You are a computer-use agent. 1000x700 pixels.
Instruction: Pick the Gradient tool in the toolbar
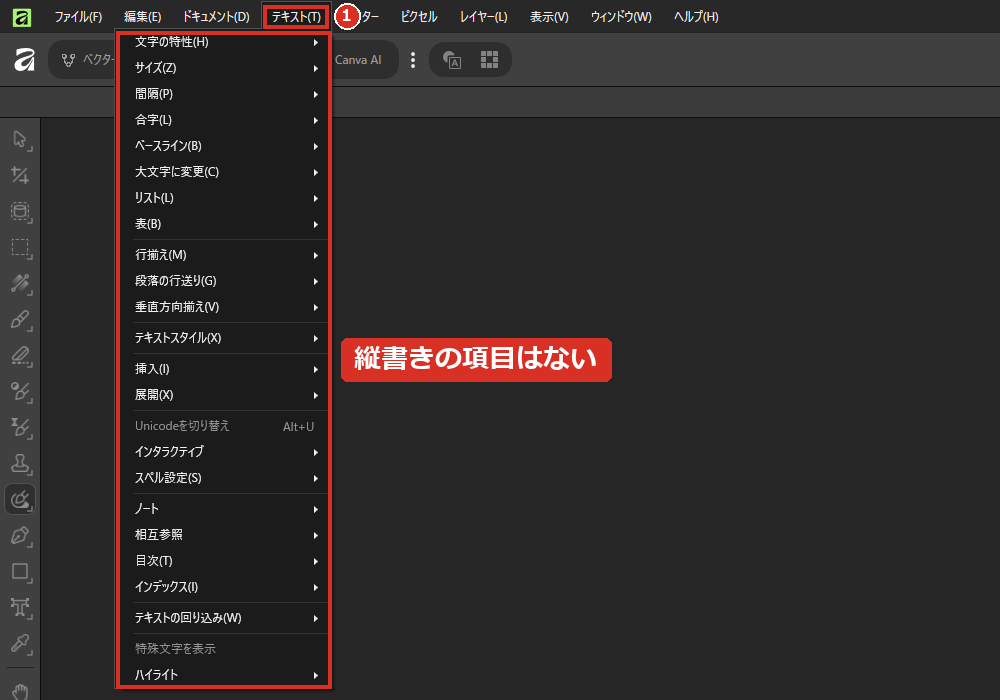tap(20, 283)
